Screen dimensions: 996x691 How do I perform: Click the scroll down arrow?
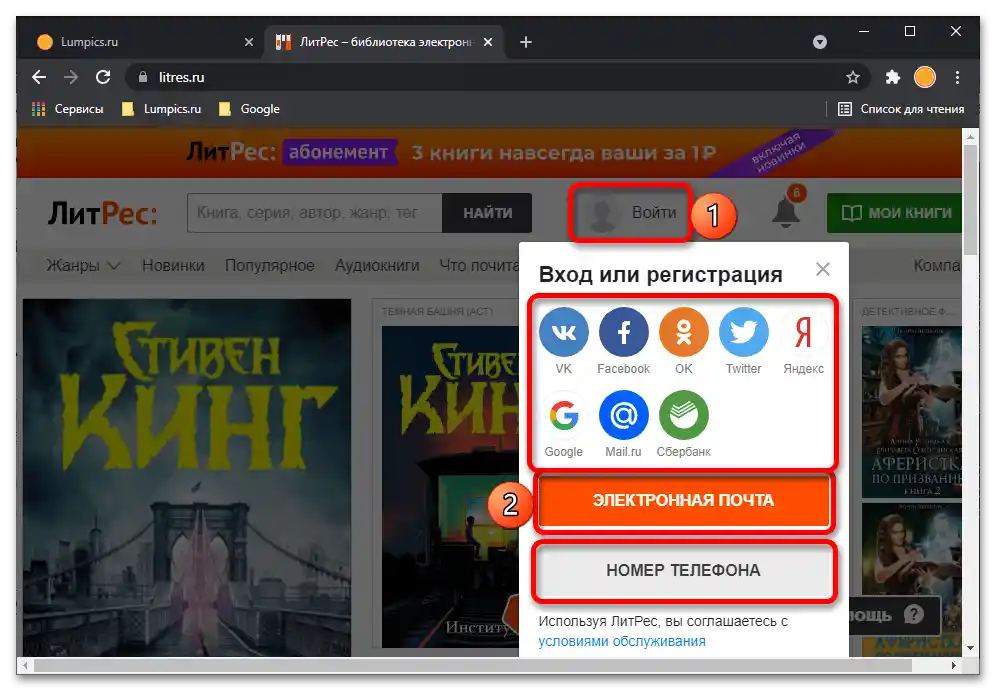(x=970, y=648)
